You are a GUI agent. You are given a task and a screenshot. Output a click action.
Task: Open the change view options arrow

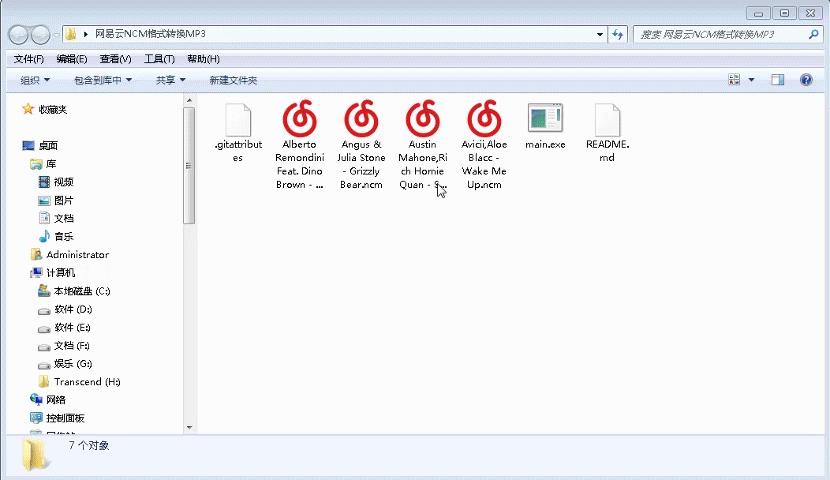[x=751, y=80]
